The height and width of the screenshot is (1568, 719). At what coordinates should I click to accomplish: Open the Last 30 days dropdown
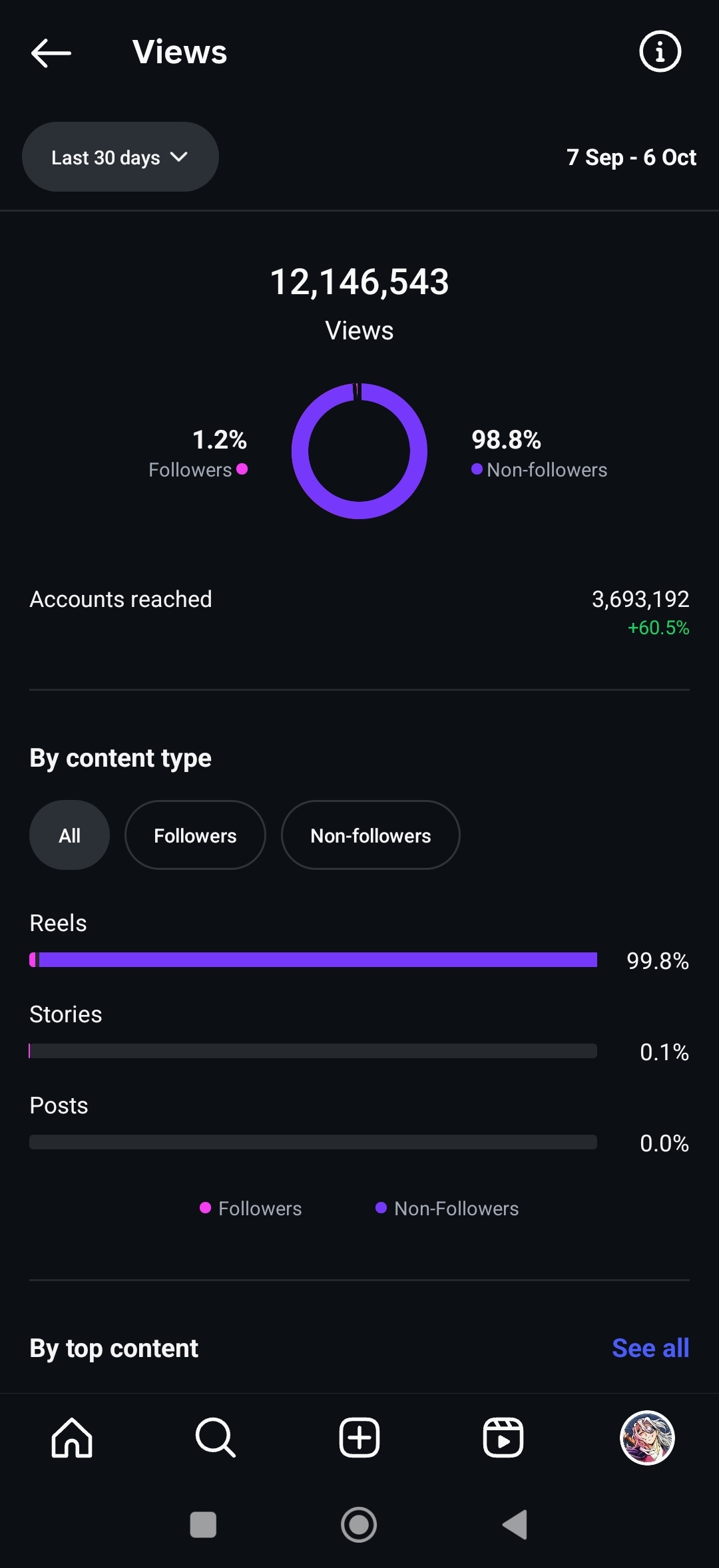(120, 157)
